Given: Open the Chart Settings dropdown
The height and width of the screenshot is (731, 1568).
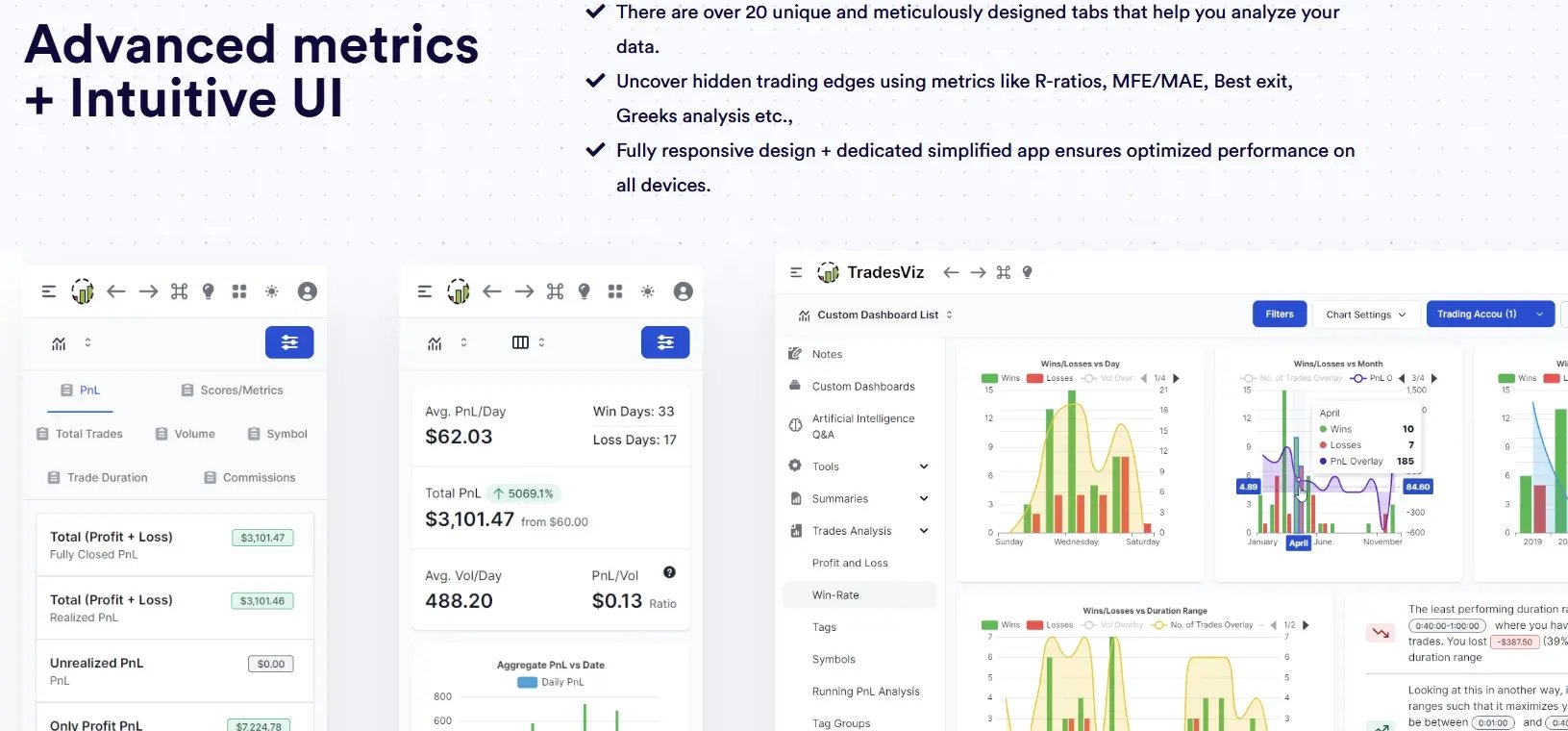Looking at the screenshot, I should click(x=1366, y=315).
